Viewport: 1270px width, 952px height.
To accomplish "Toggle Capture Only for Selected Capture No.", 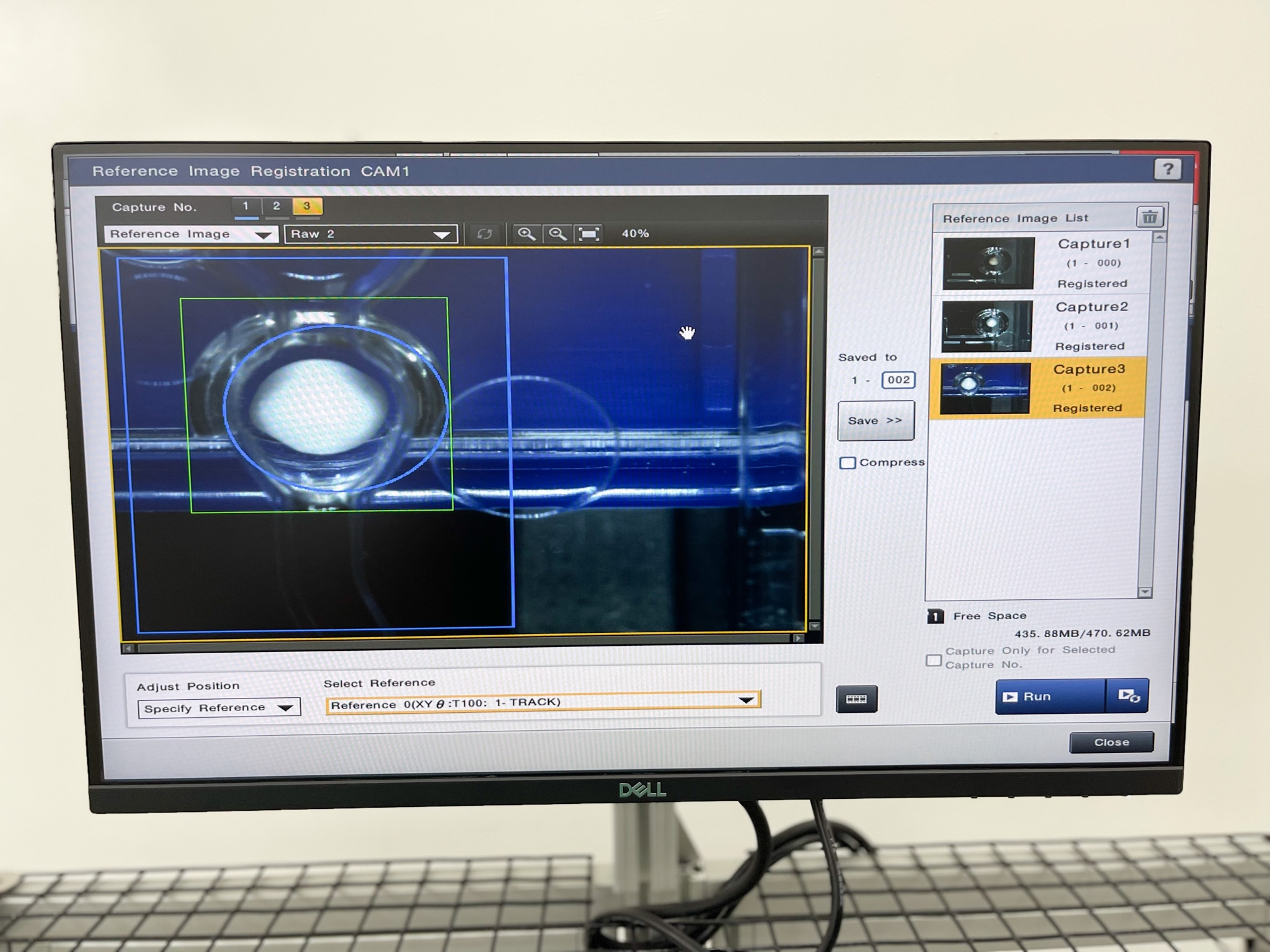I will [933, 660].
